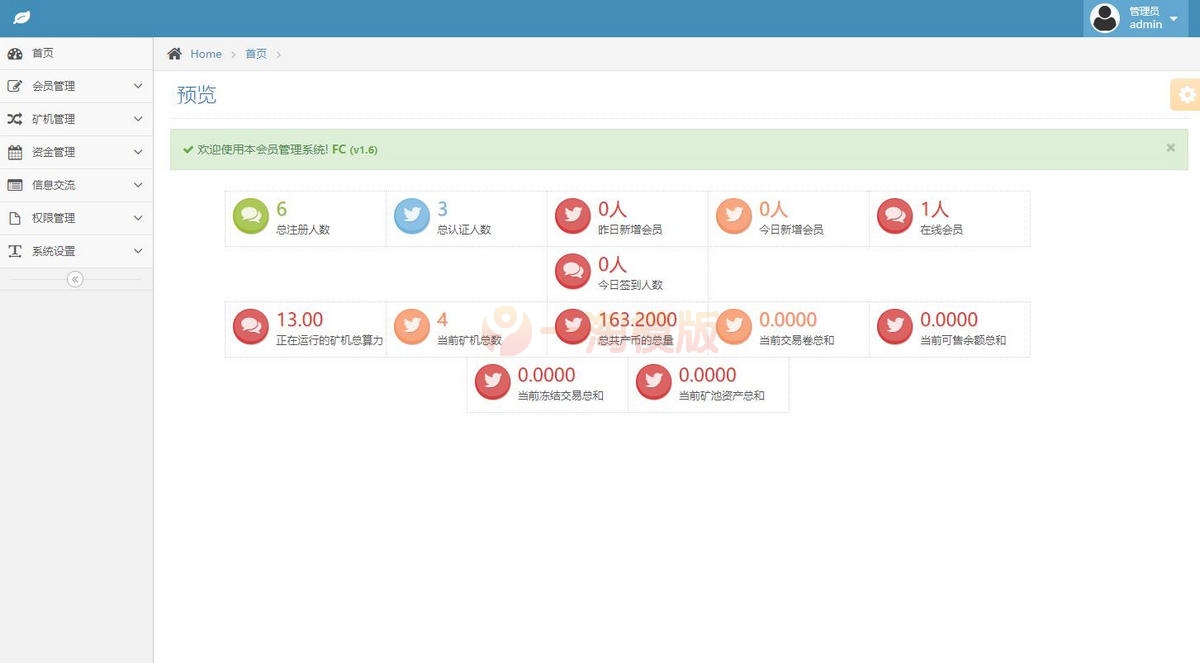This screenshot has height=663, width=1200.
Task: Click the blue 总认证人数 bird icon
Action: coord(412,216)
